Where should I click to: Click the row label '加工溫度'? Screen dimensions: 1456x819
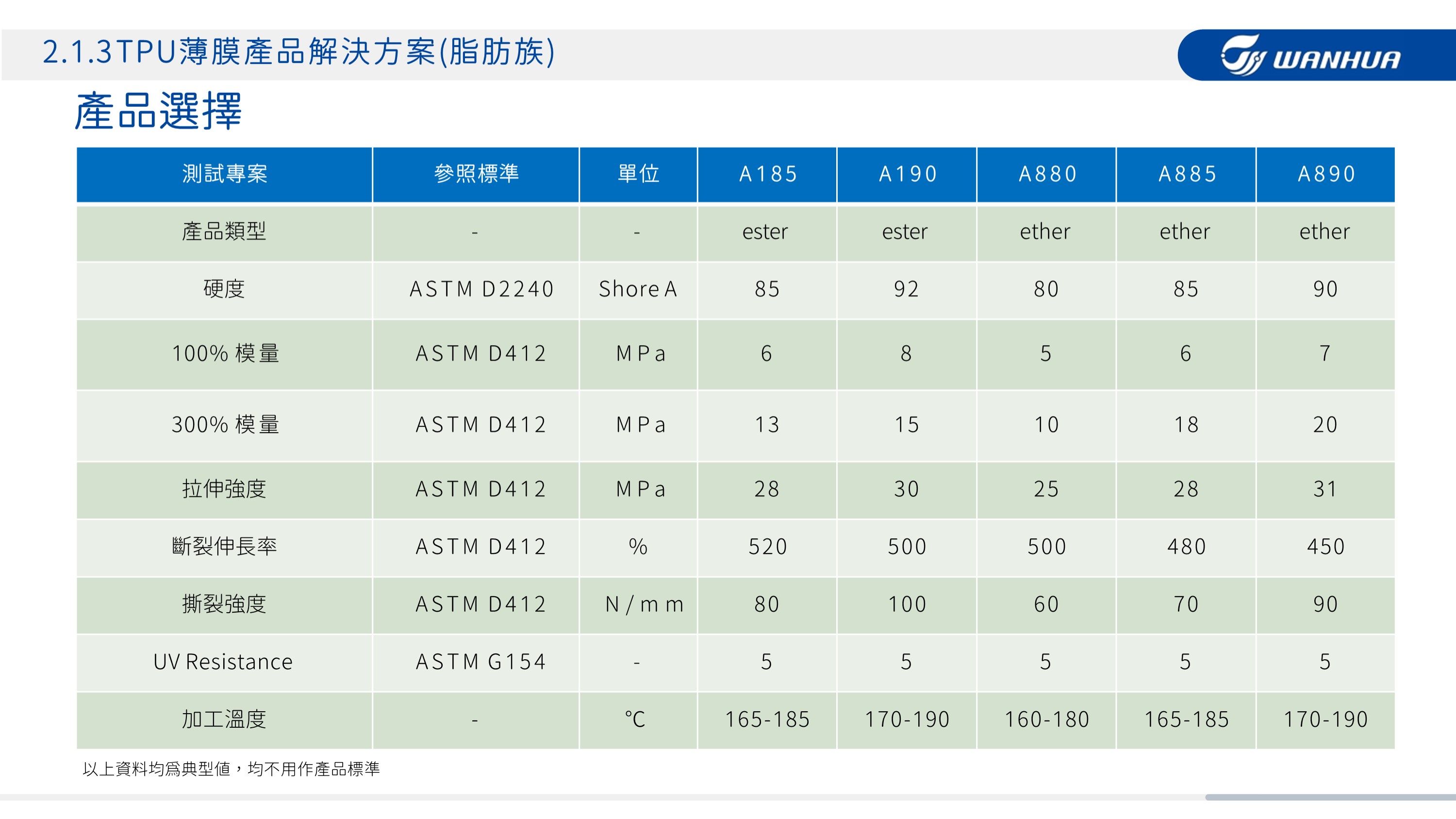pos(224,719)
